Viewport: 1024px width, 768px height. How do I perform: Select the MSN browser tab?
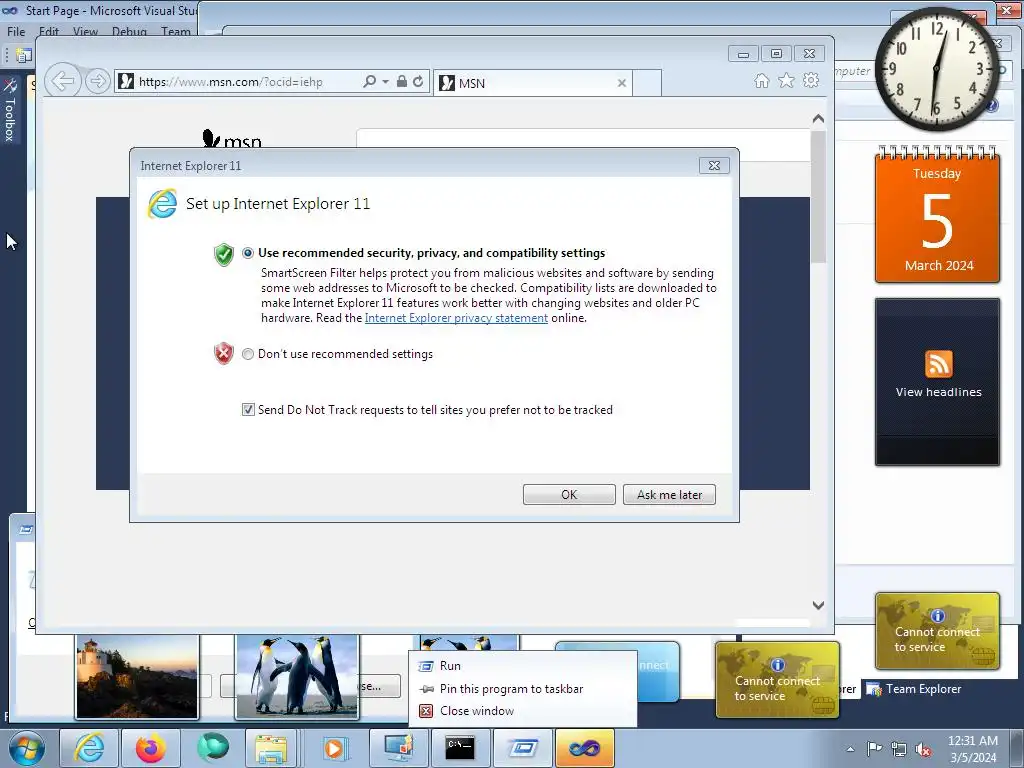pos(532,83)
